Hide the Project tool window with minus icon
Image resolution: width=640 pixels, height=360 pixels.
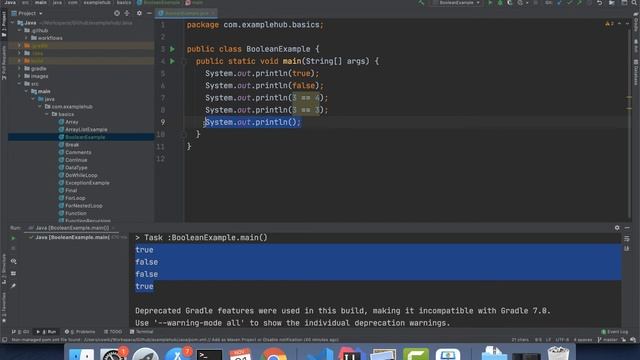pyautogui.click(x=149, y=13)
